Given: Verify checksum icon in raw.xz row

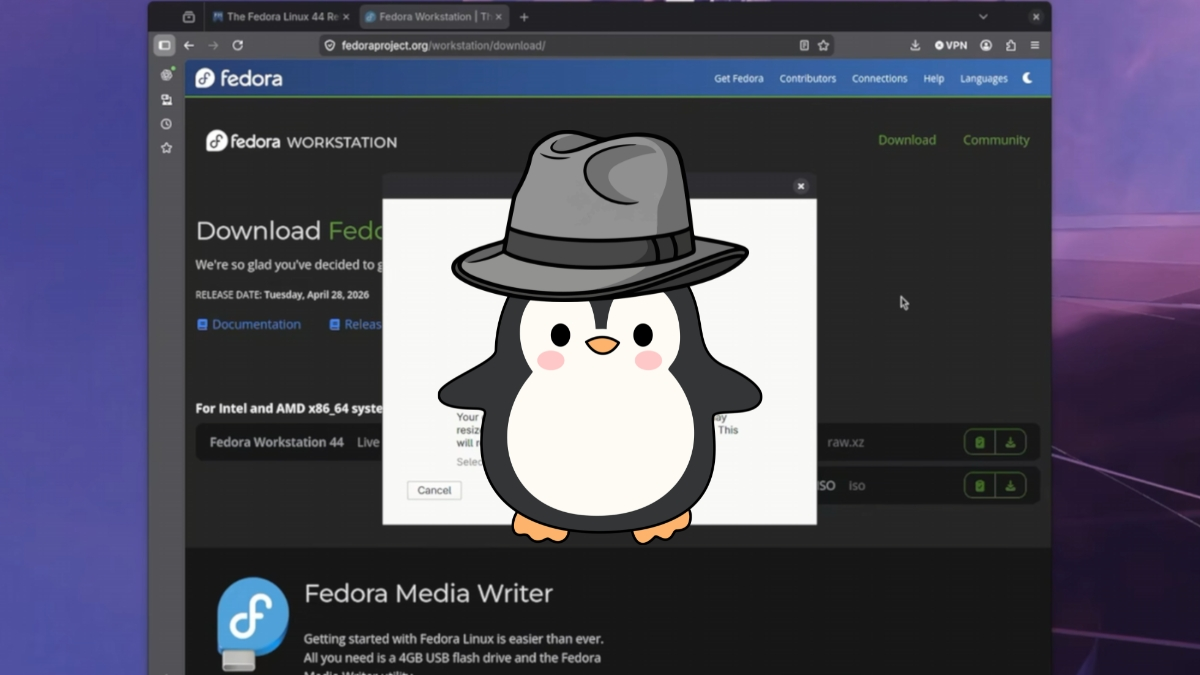Looking at the screenshot, I should pos(979,442).
